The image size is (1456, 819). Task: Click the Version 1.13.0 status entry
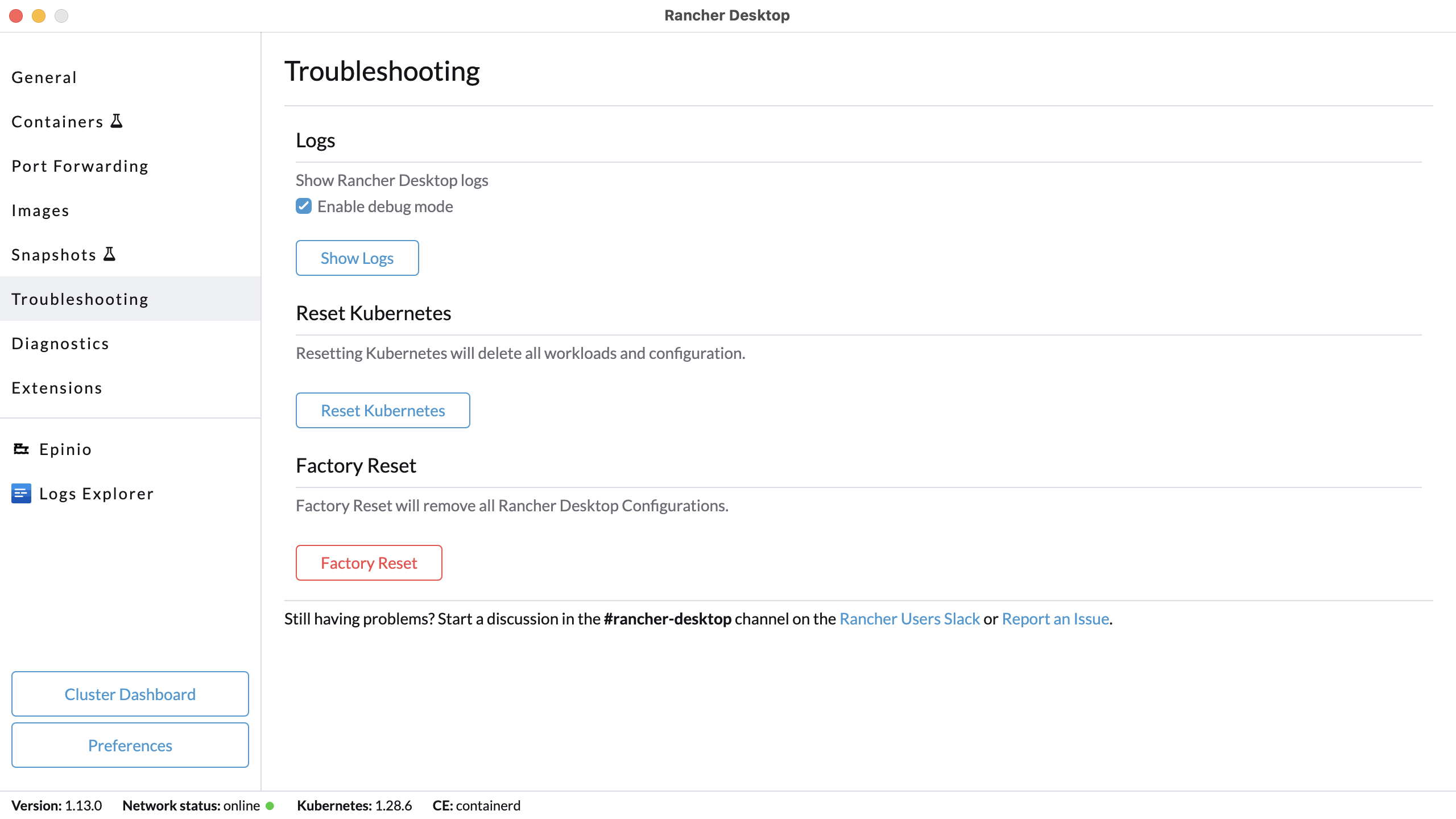tap(56, 806)
